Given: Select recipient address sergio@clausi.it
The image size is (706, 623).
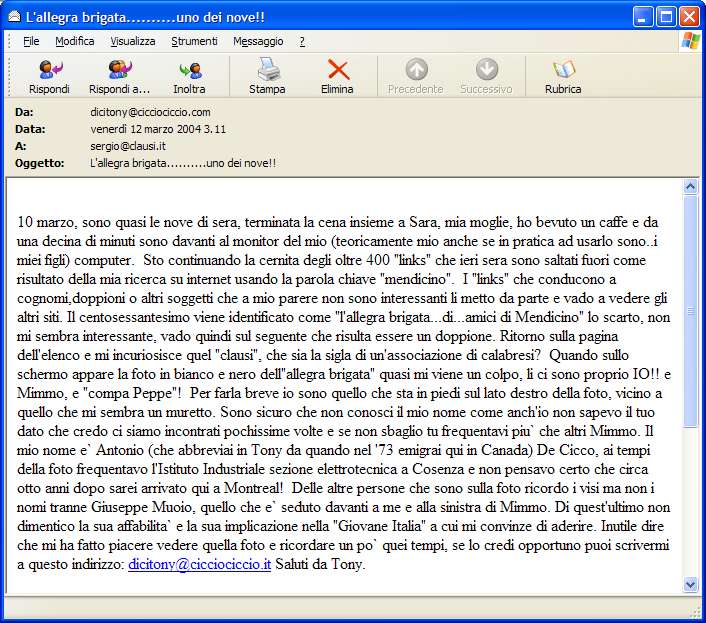Looking at the screenshot, I should point(128,146).
